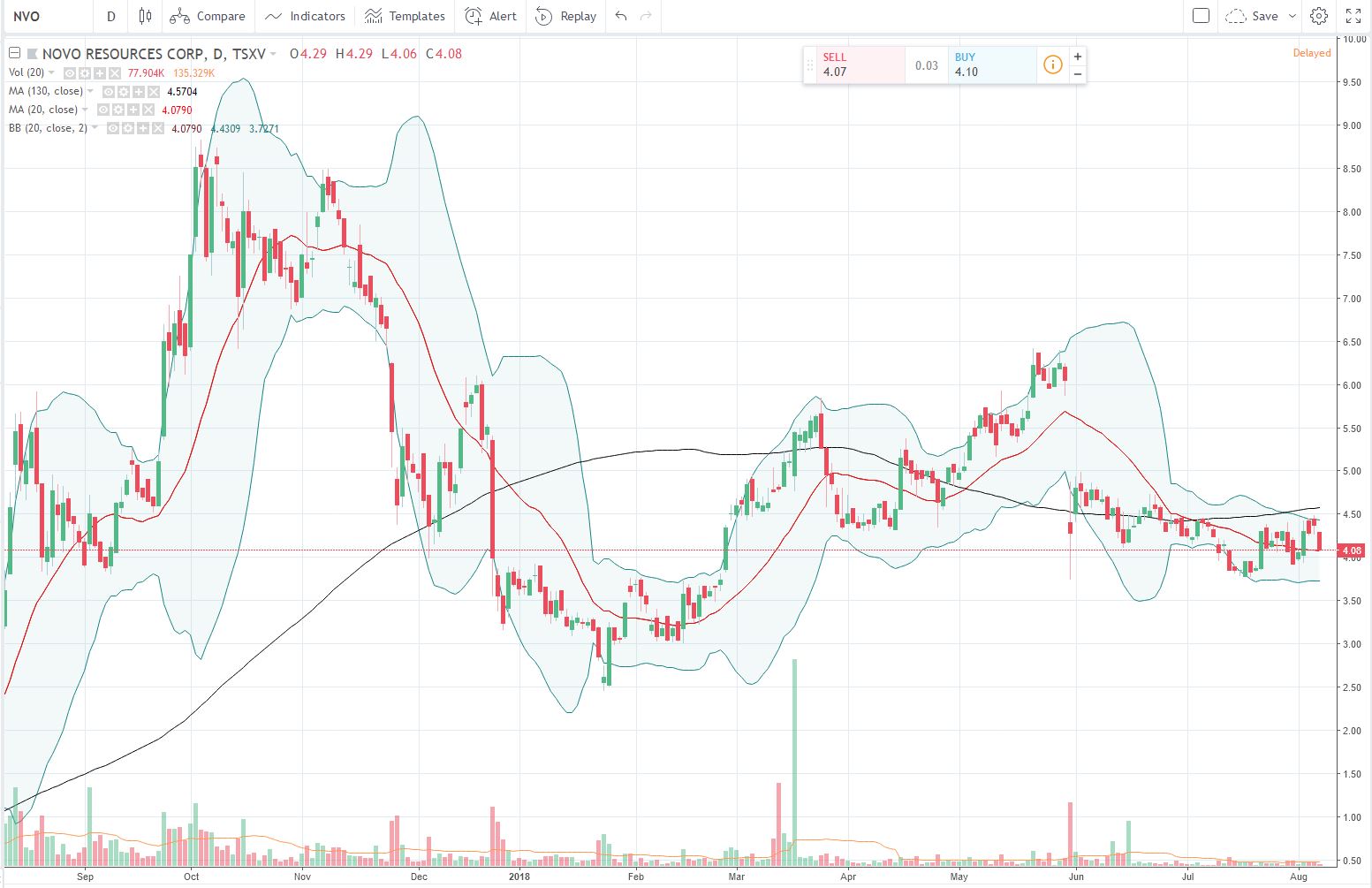Click the SELL 4.07 button
Screen dimensions: 1372x888
[x=860, y=65]
